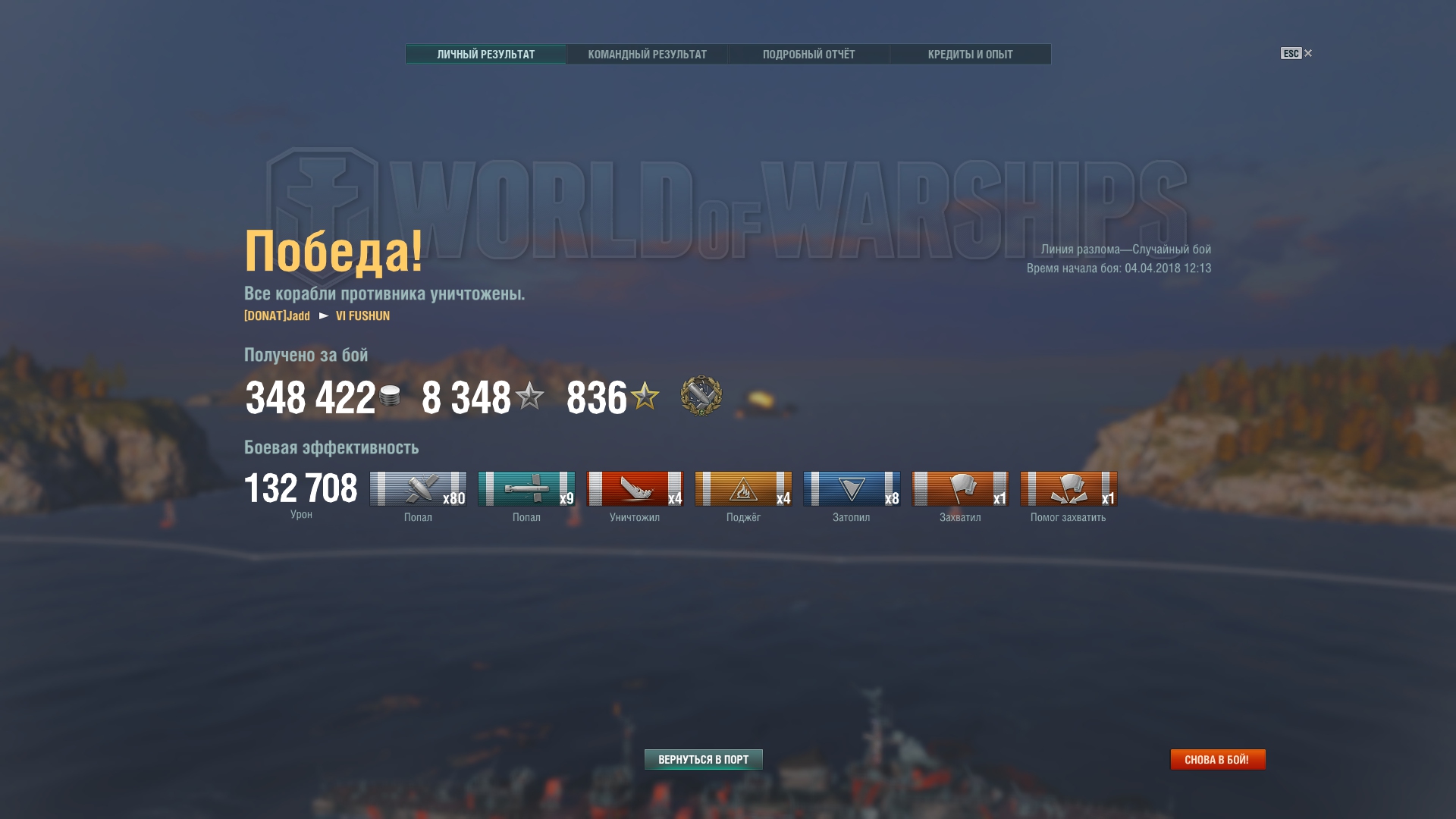
Task: Click the flooding ribbon Затопил
Action: (852, 488)
